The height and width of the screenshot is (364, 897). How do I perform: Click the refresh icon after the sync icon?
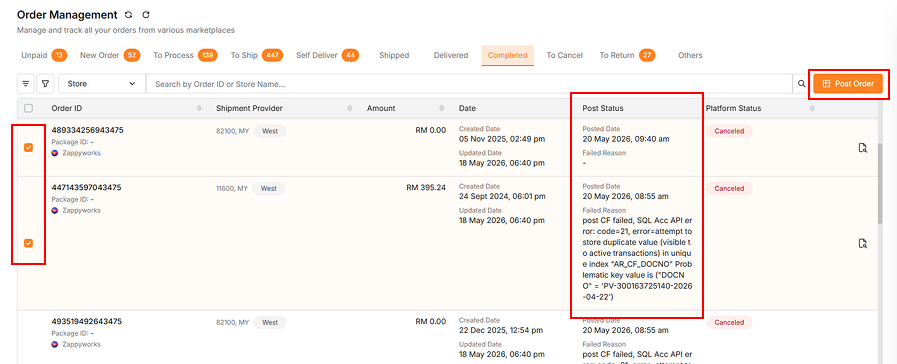pyautogui.click(x=146, y=15)
